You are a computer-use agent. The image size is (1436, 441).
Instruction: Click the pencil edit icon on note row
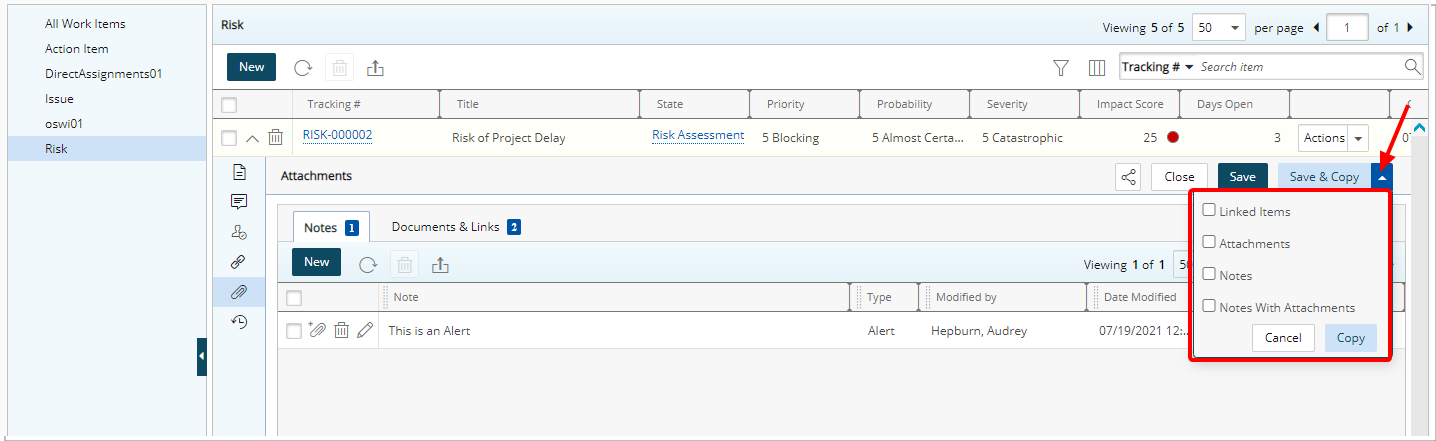tap(364, 330)
